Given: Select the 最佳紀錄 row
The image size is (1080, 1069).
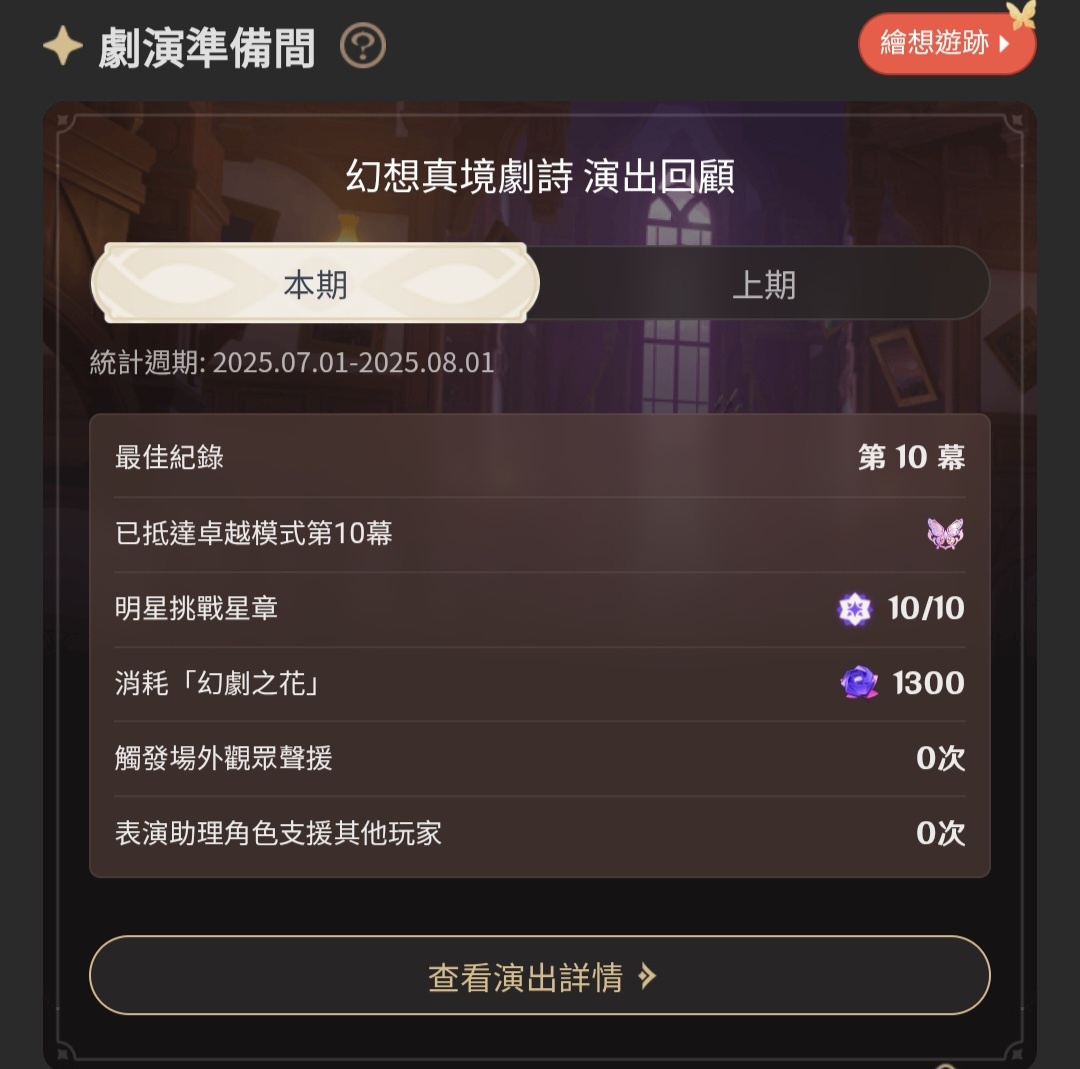Looking at the screenshot, I should click(x=540, y=457).
